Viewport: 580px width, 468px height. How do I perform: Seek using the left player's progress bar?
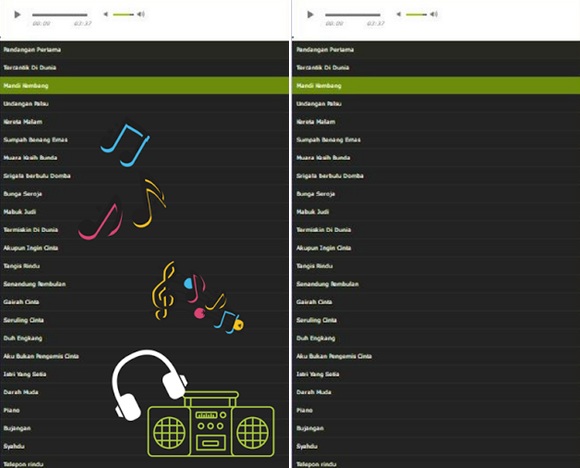pos(60,15)
